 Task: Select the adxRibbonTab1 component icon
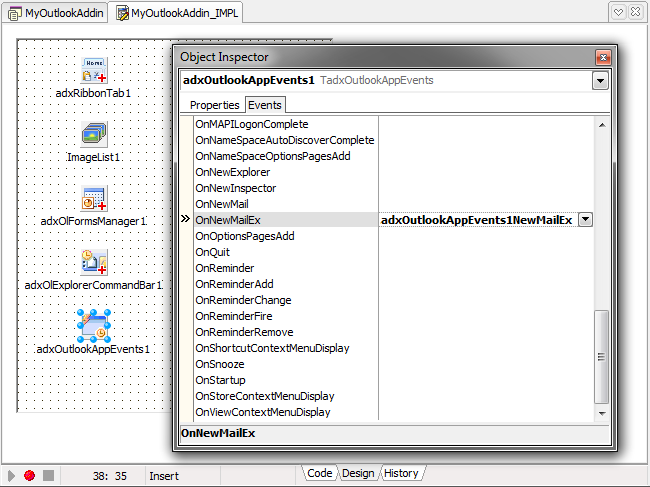pyautogui.click(x=94, y=70)
